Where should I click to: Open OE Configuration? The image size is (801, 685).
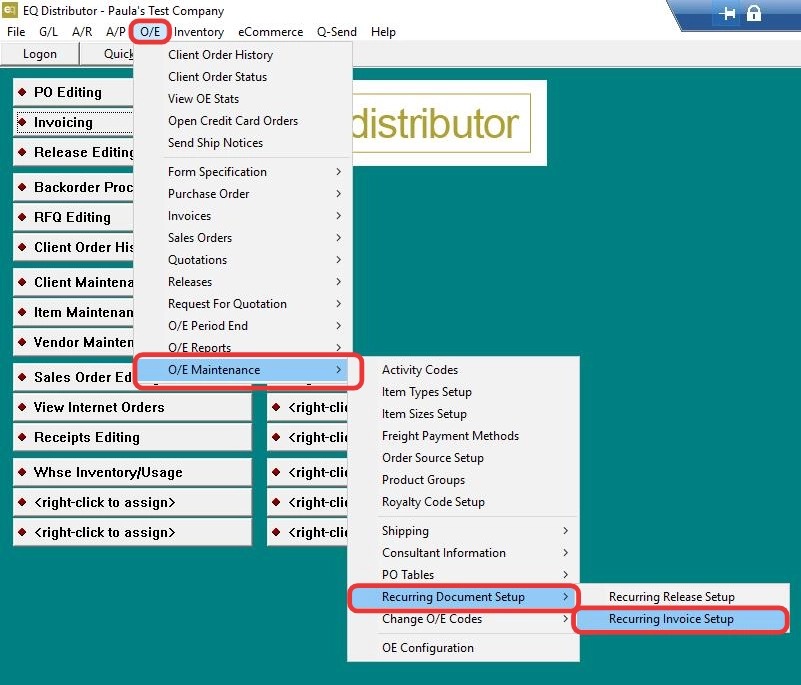tap(463, 647)
